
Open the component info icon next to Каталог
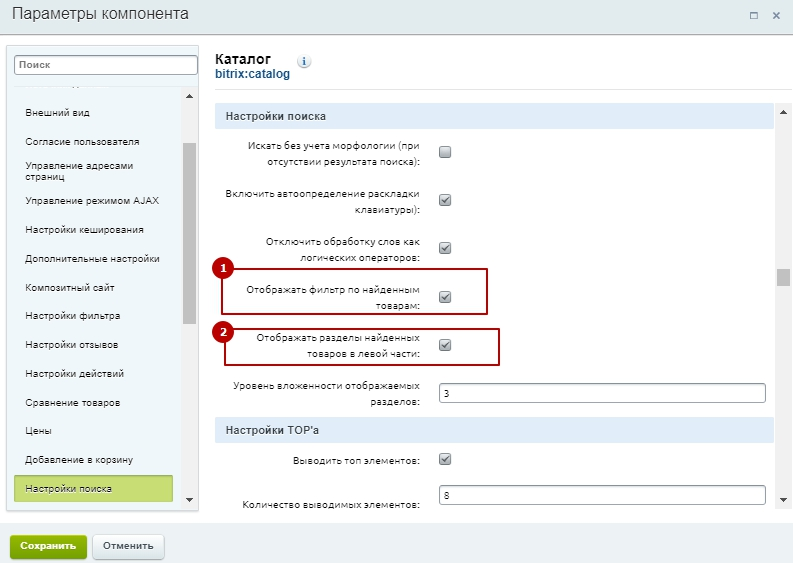pos(304,61)
